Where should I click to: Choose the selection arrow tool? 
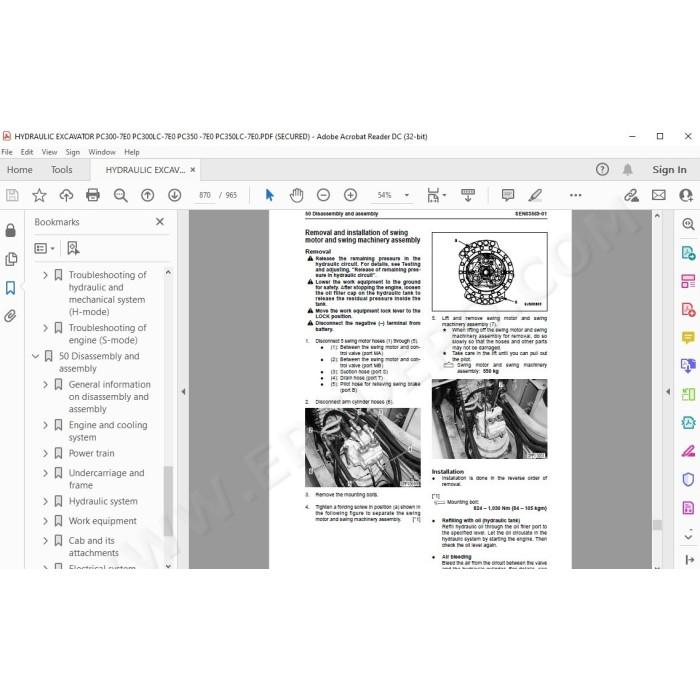[269, 195]
